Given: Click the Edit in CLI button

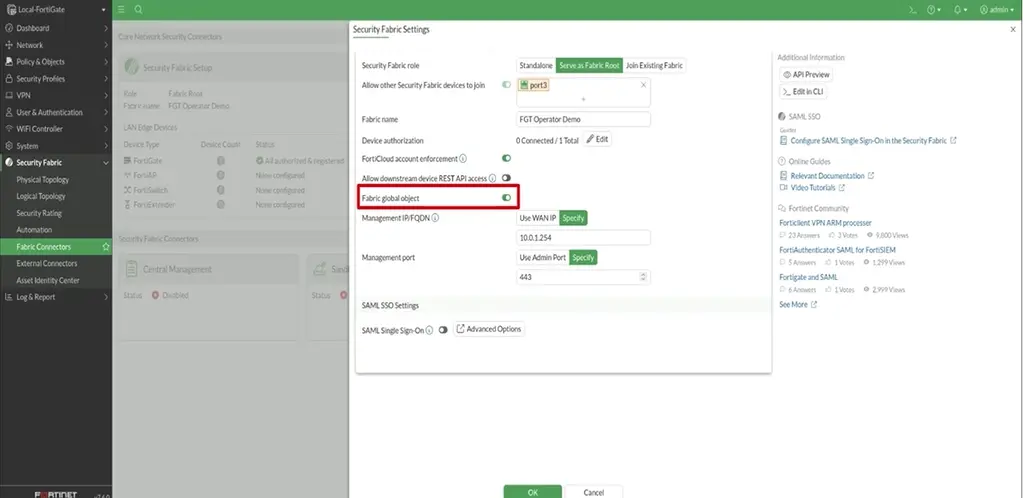Looking at the screenshot, I should pyautogui.click(x=803, y=92).
